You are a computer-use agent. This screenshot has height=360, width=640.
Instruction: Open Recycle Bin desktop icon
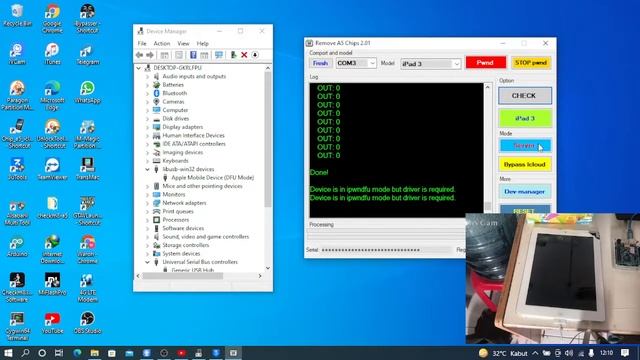pyautogui.click(x=17, y=15)
